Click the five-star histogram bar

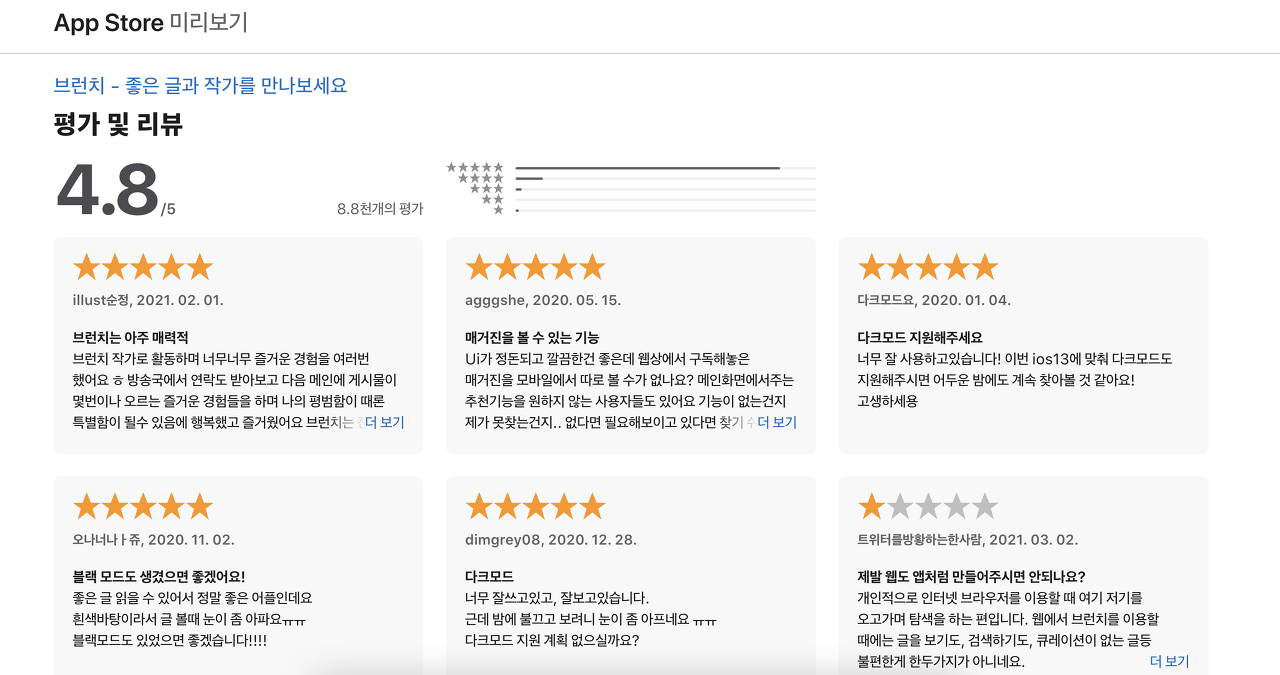(665, 168)
